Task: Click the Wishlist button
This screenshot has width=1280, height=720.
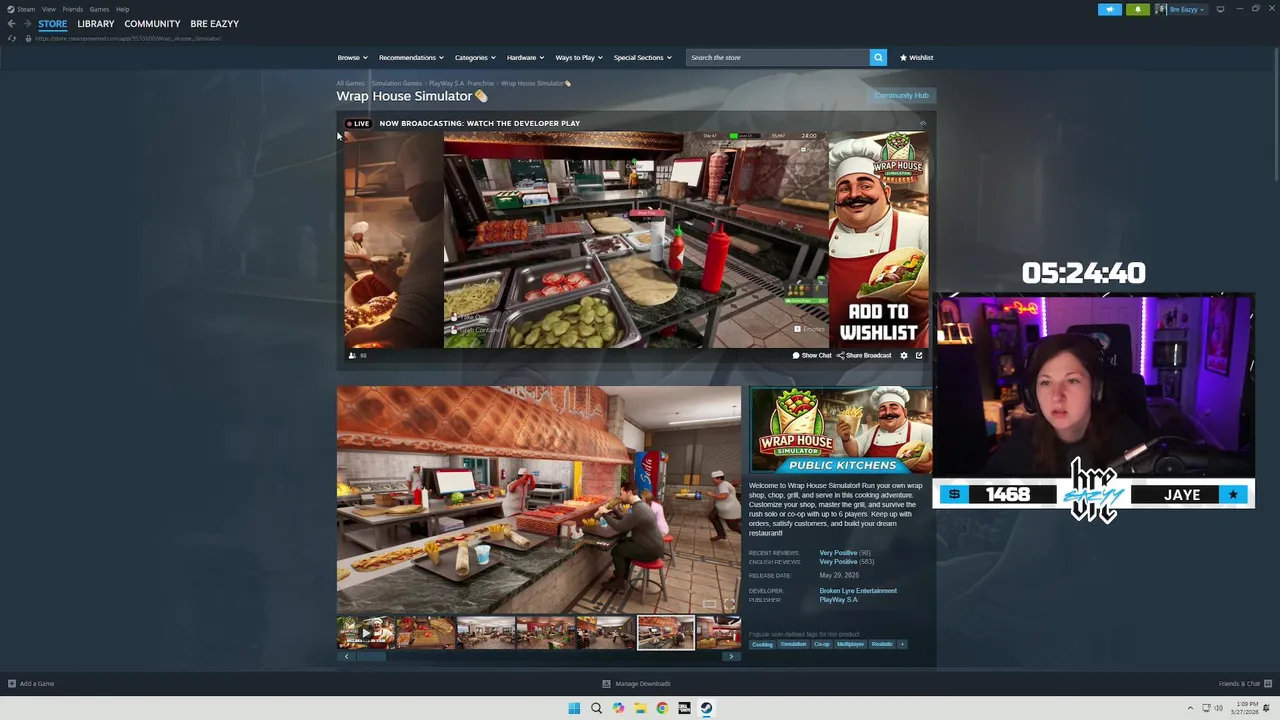Action: [x=916, y=57]
